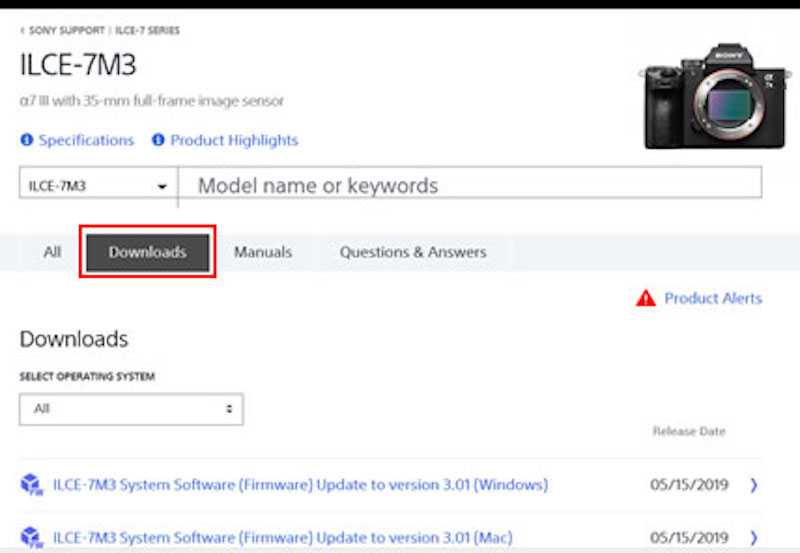Viewport: 800px width, 553px height.
Task: Switch to the All tab
Action: tap(52, 252)
